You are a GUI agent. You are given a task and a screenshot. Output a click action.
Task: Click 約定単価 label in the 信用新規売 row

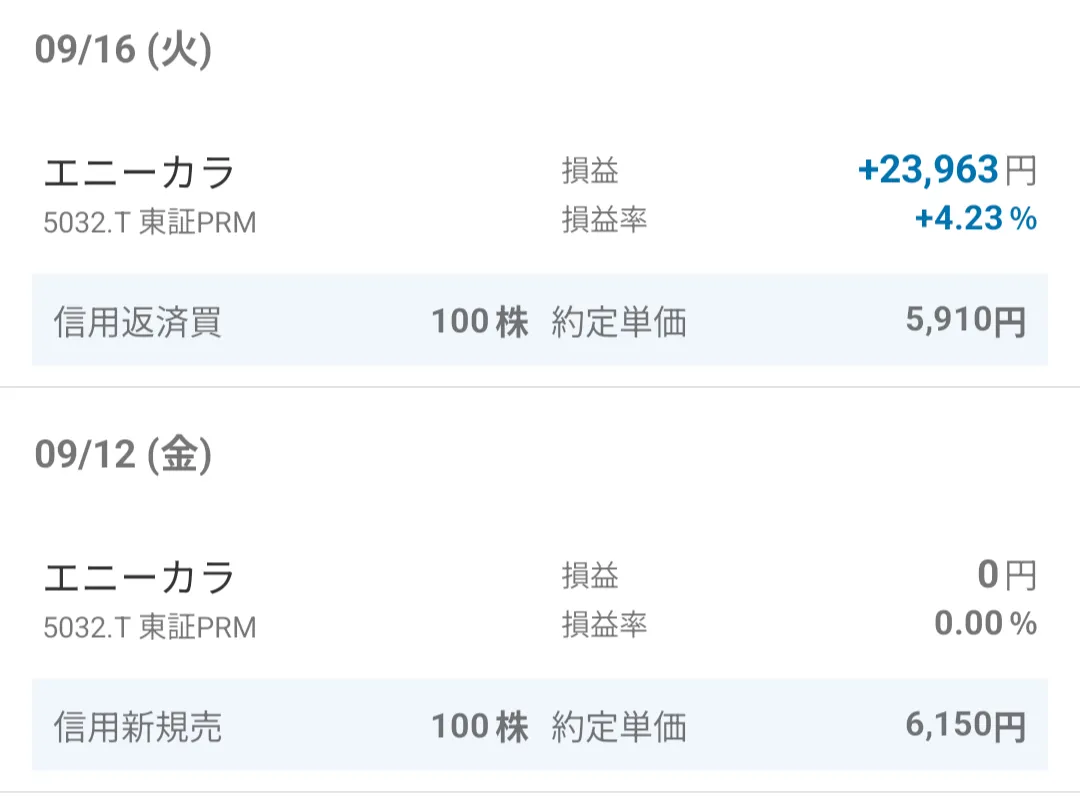tap(619, 727)
